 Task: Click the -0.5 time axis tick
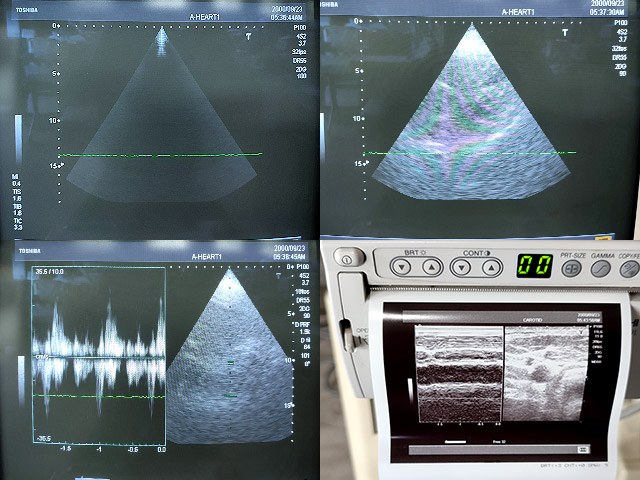coord(132,449)
